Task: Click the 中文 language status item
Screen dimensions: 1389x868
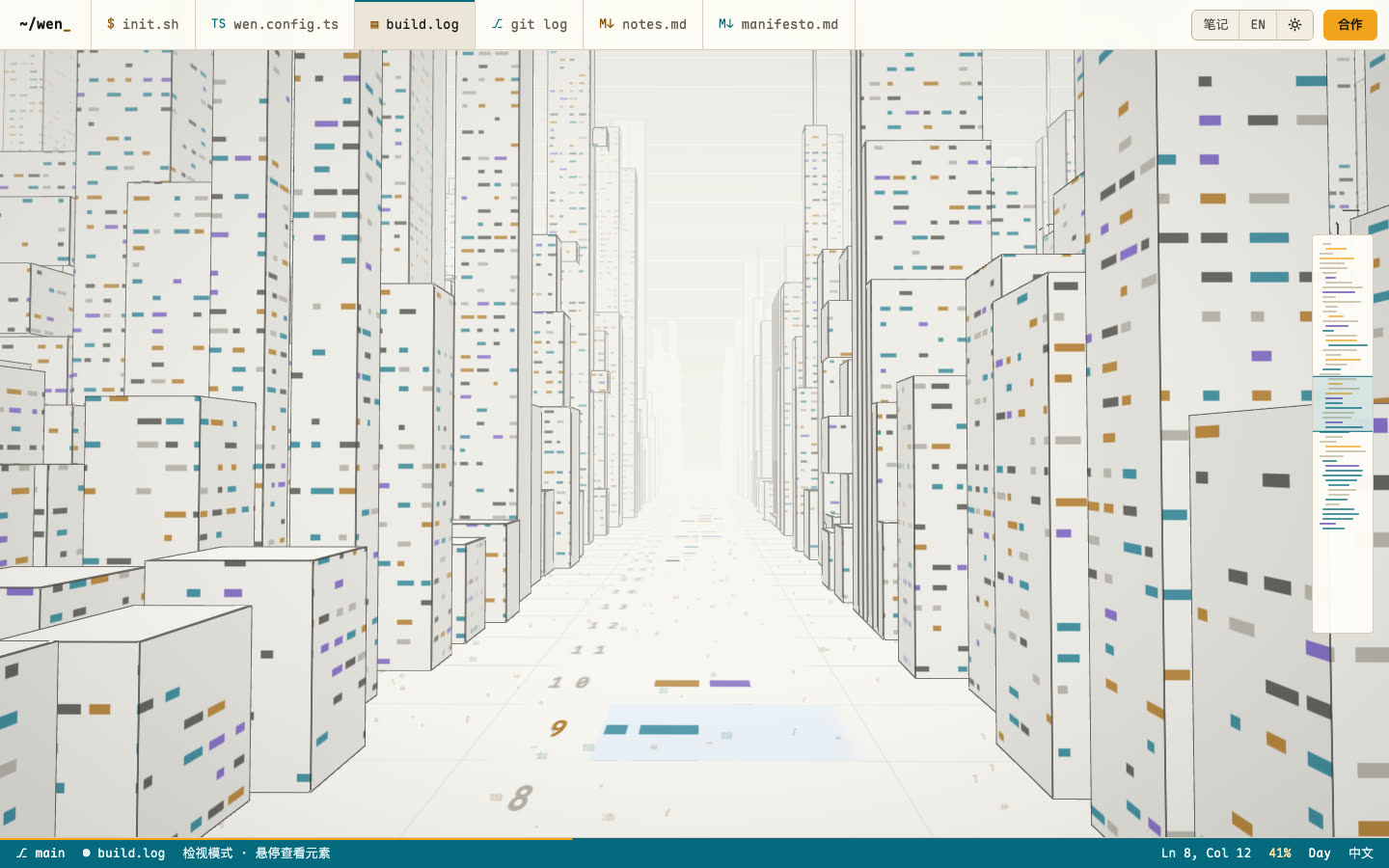Action: coord(1361,854)
